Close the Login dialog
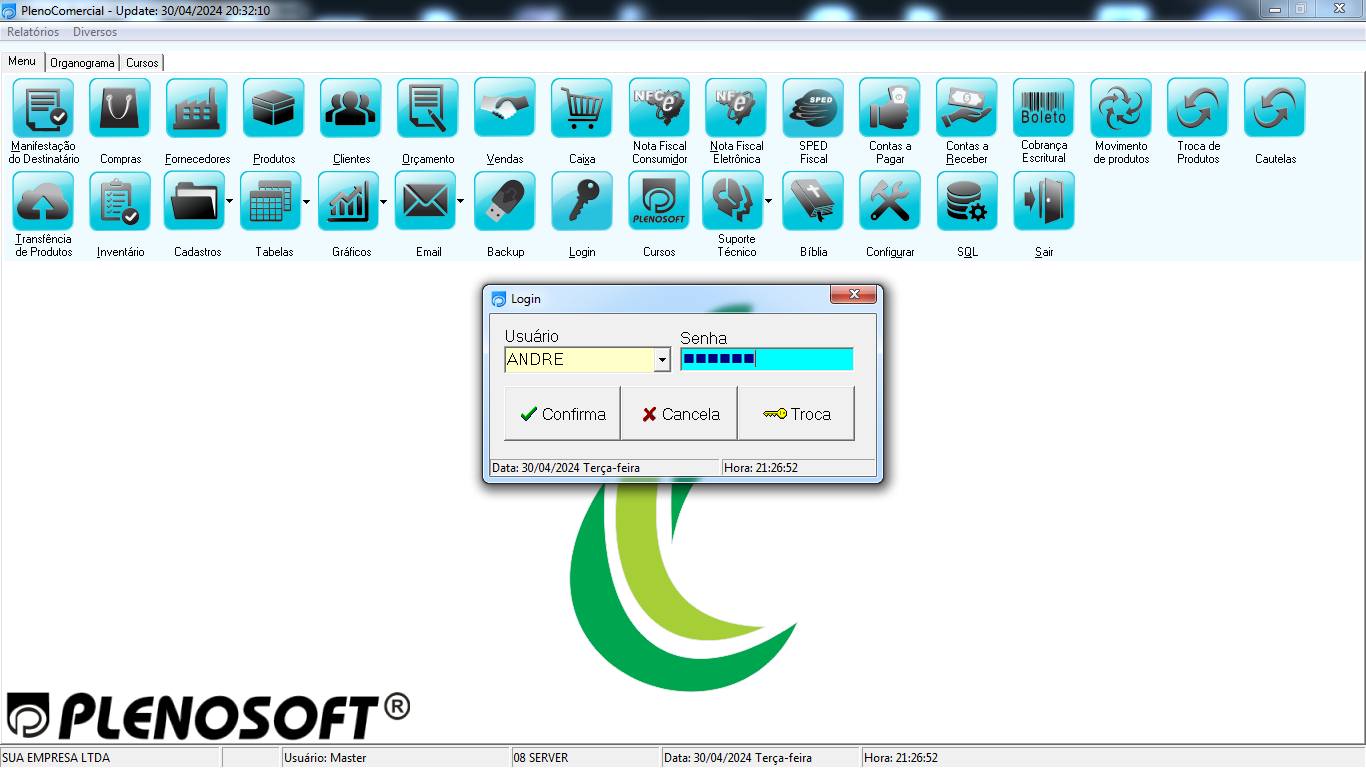The image size is (1366, 768). [x=853, y=295]
